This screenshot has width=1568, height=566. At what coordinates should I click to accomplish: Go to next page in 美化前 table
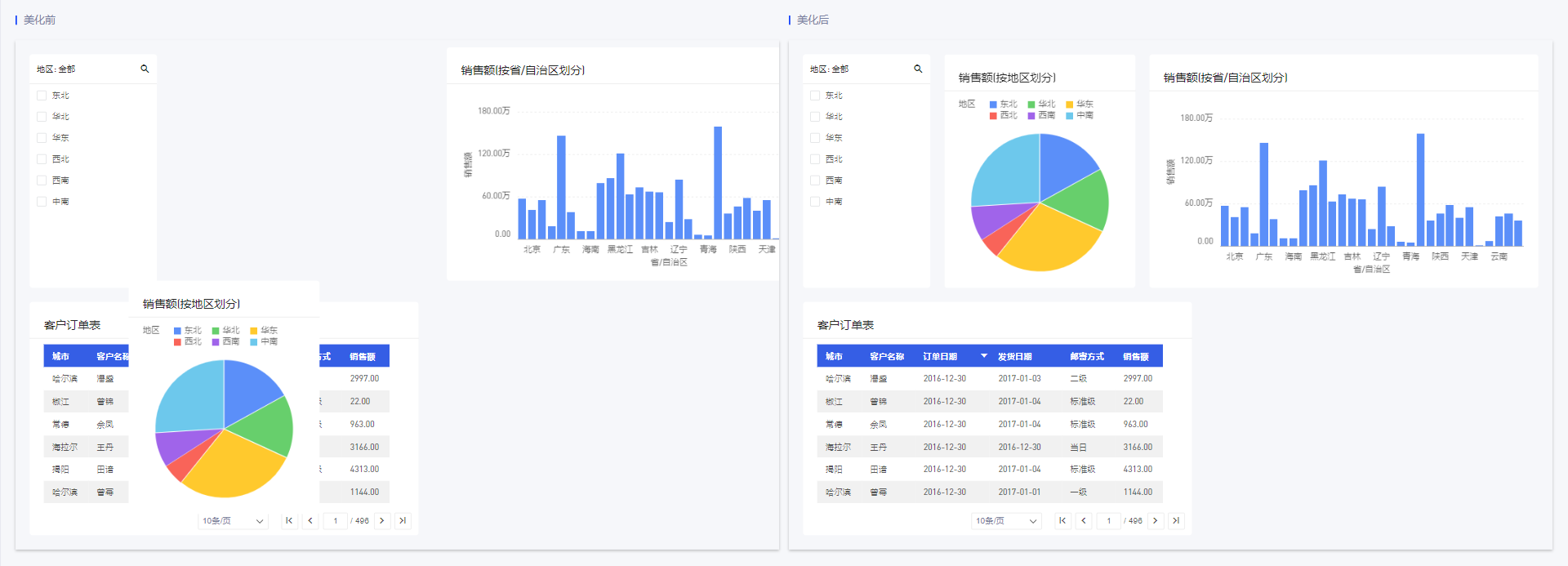381,520
